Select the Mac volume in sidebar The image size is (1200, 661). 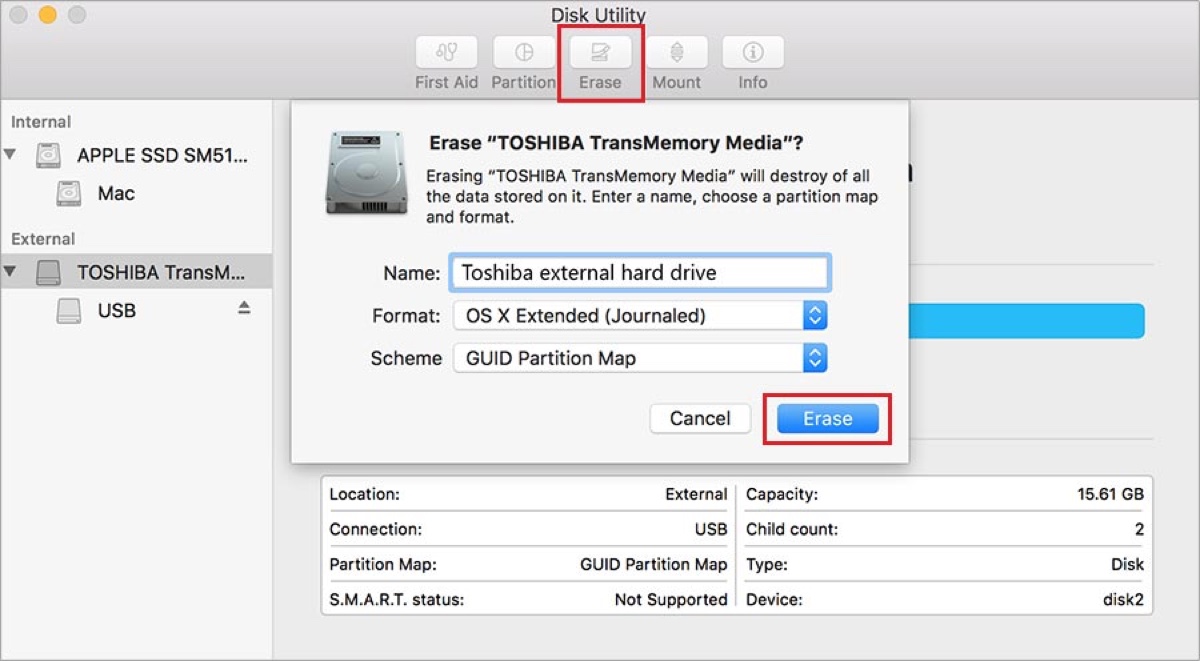tap(116, 193)
